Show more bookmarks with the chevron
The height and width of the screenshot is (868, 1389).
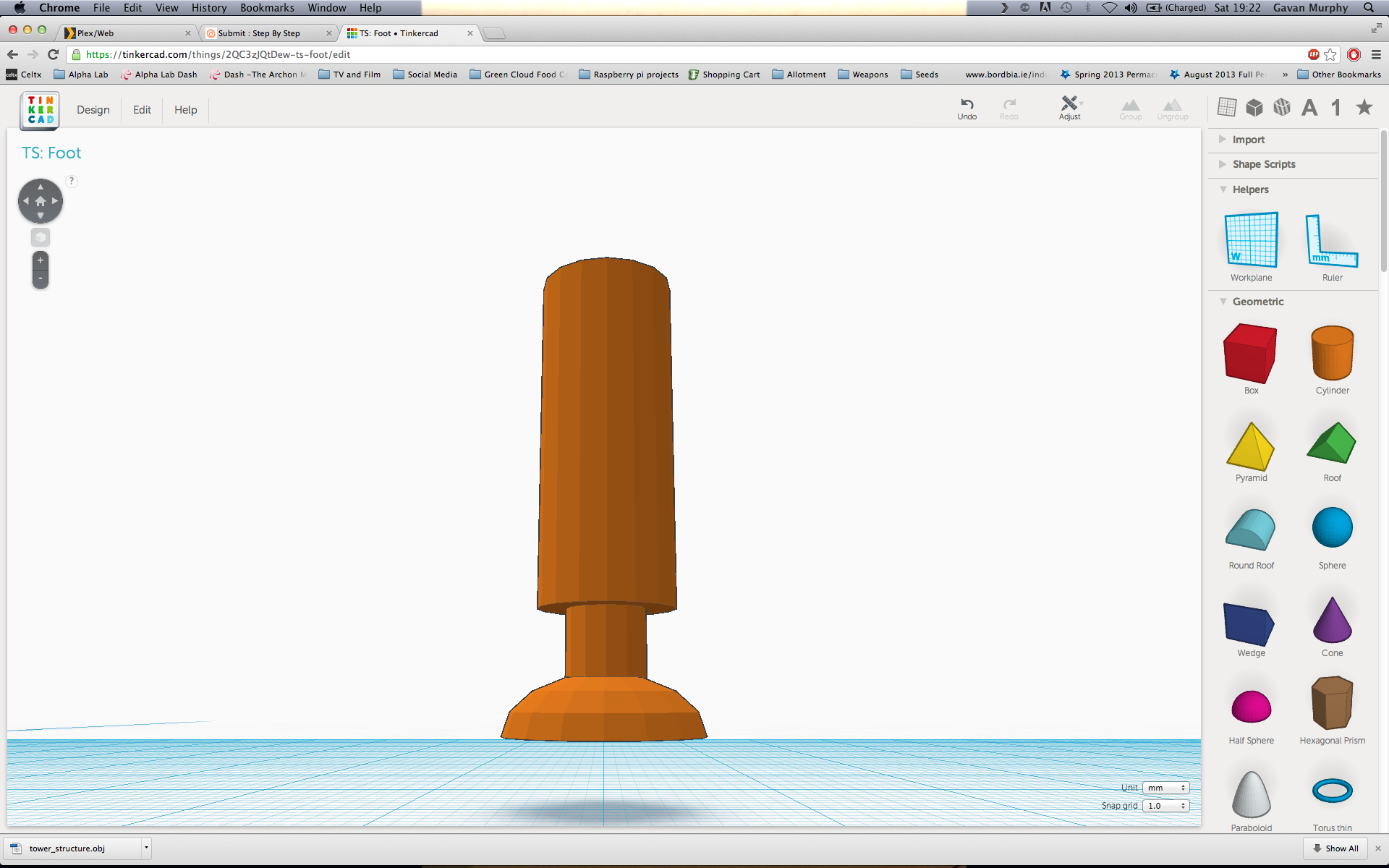pyautogui.click(x=1285, y=75)
